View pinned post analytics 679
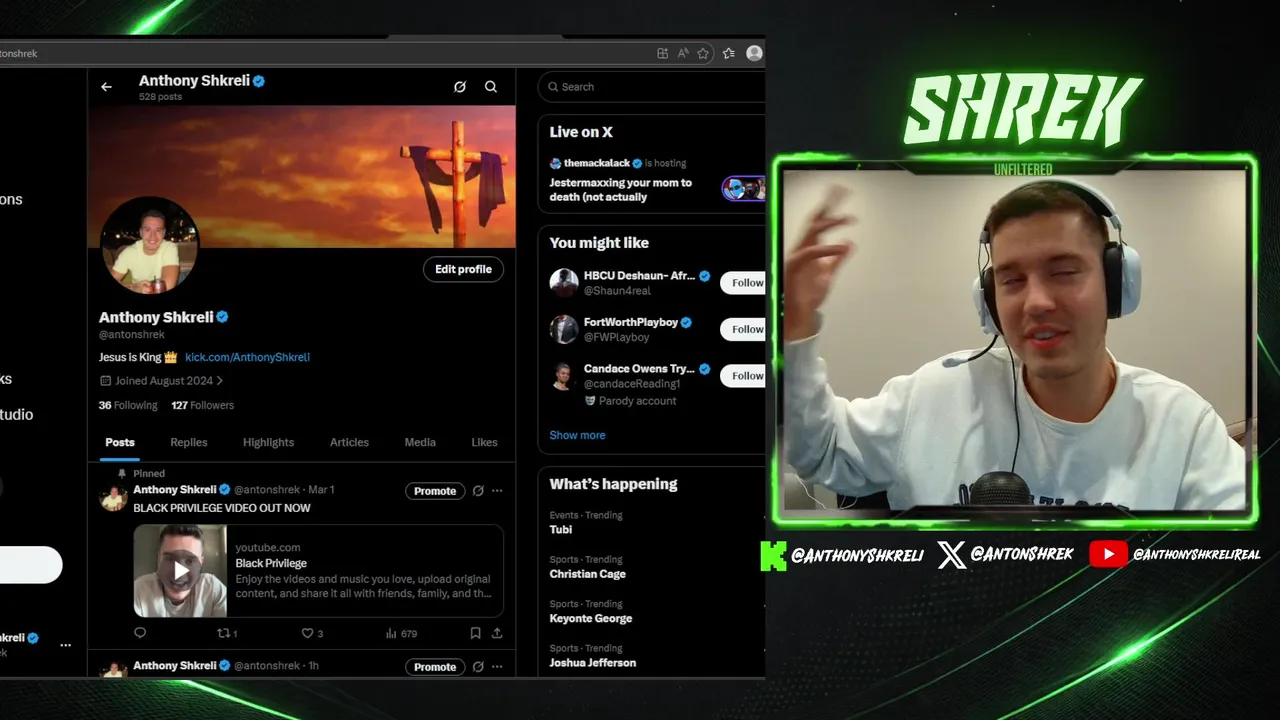 401,633
